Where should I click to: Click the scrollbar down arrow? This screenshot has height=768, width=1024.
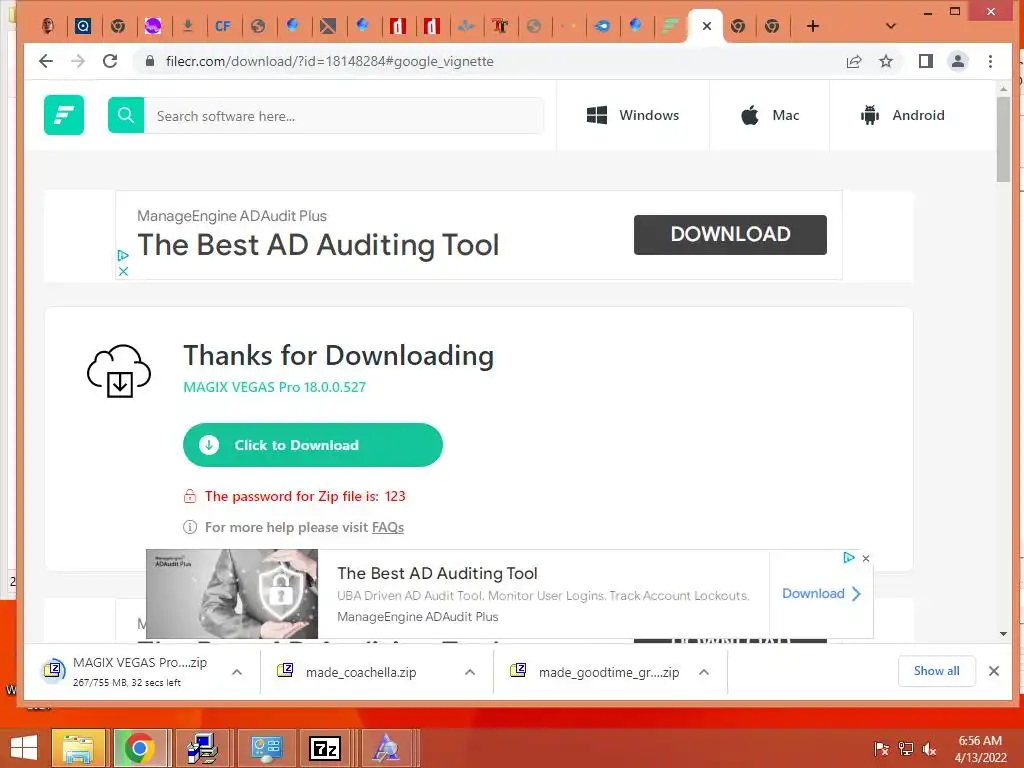1003,633
